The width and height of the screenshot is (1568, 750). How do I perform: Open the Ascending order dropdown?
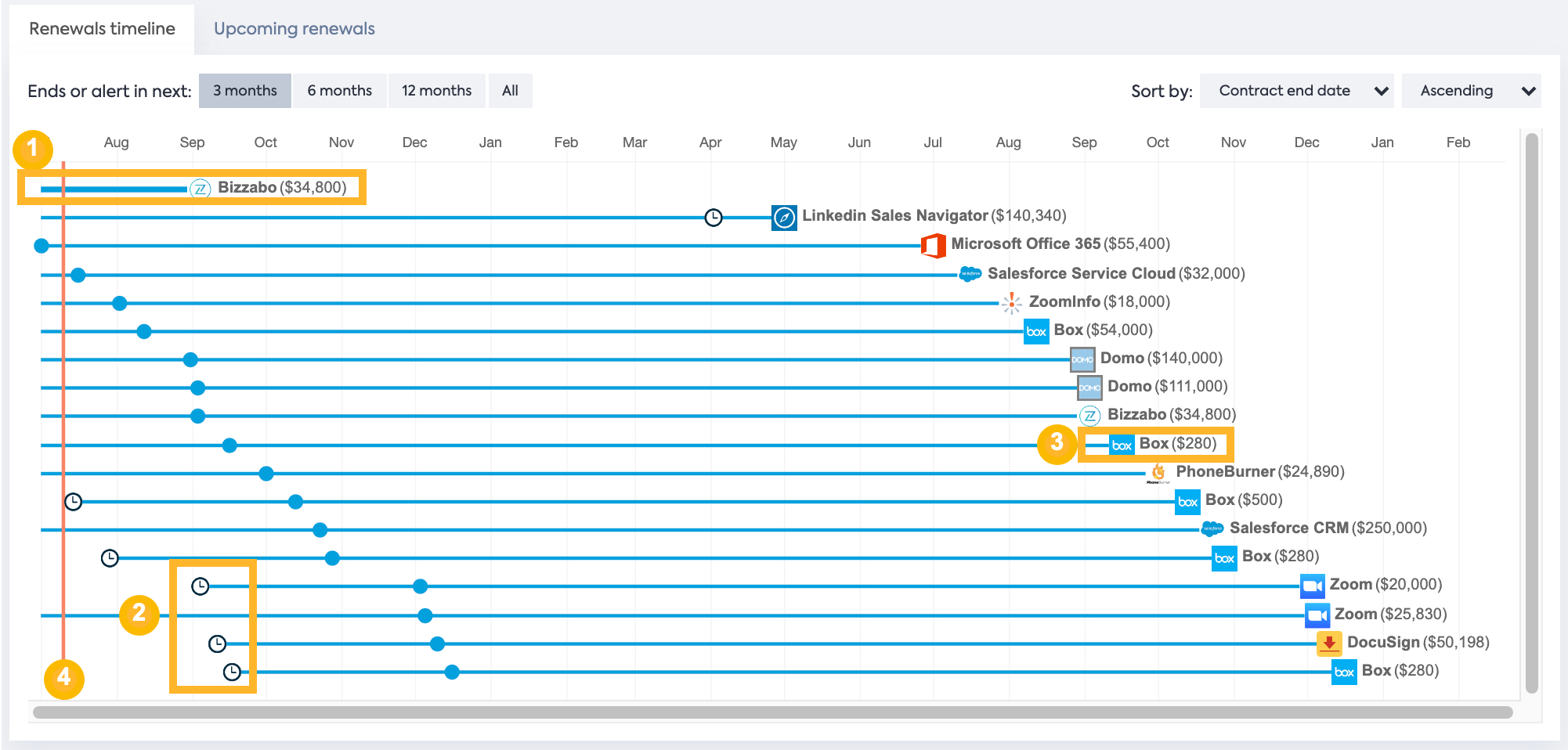pos(1472,91)
